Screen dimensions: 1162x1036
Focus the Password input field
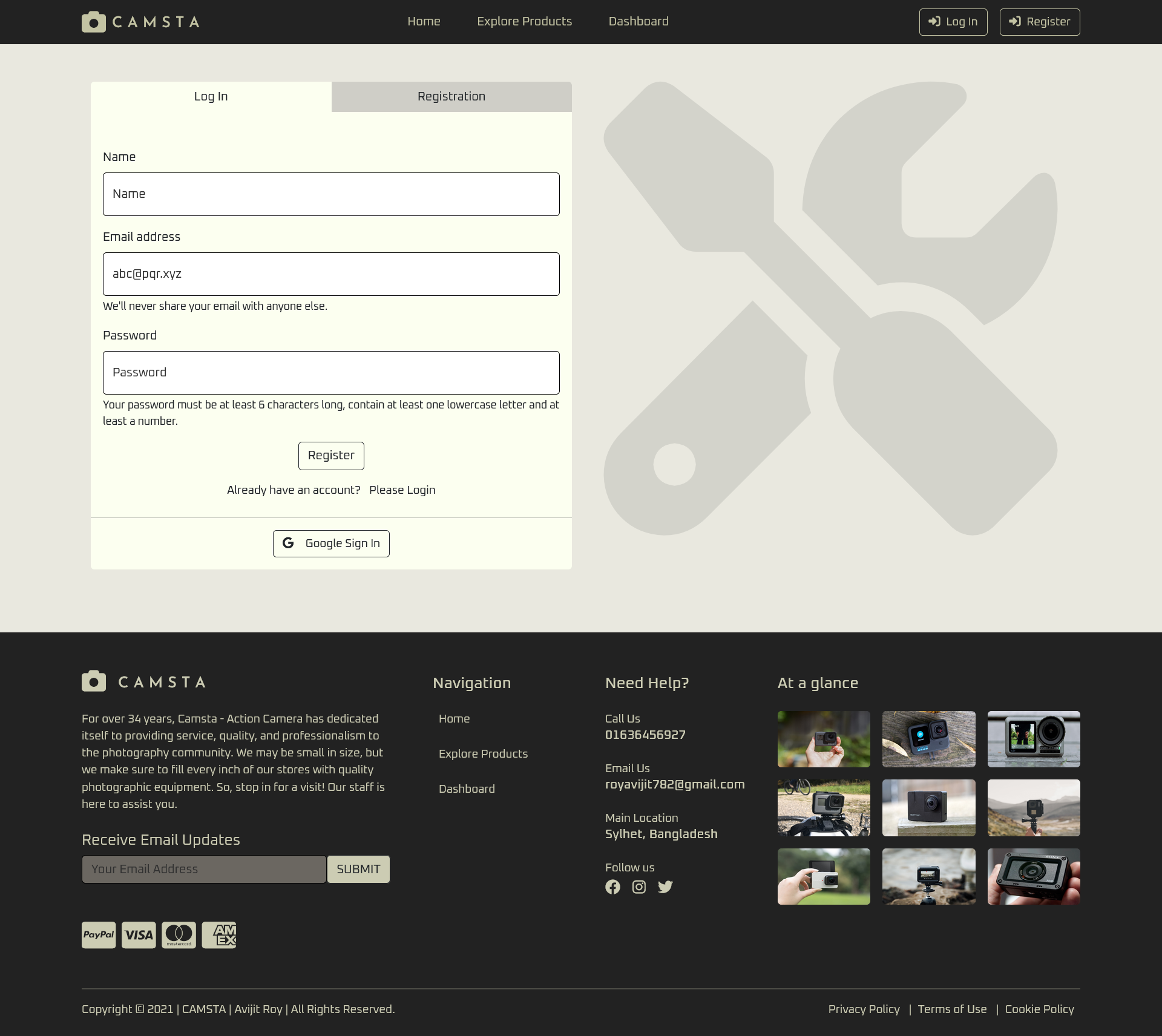(331, 373)
